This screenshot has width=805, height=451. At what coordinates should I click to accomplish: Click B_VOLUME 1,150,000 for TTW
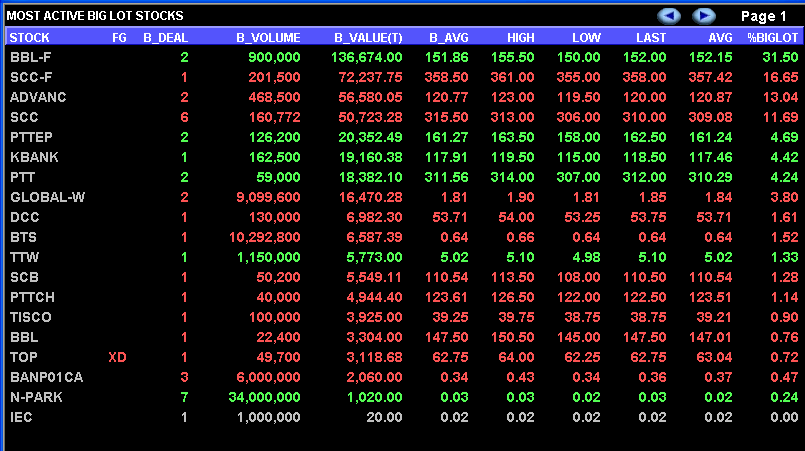point(268,257)
